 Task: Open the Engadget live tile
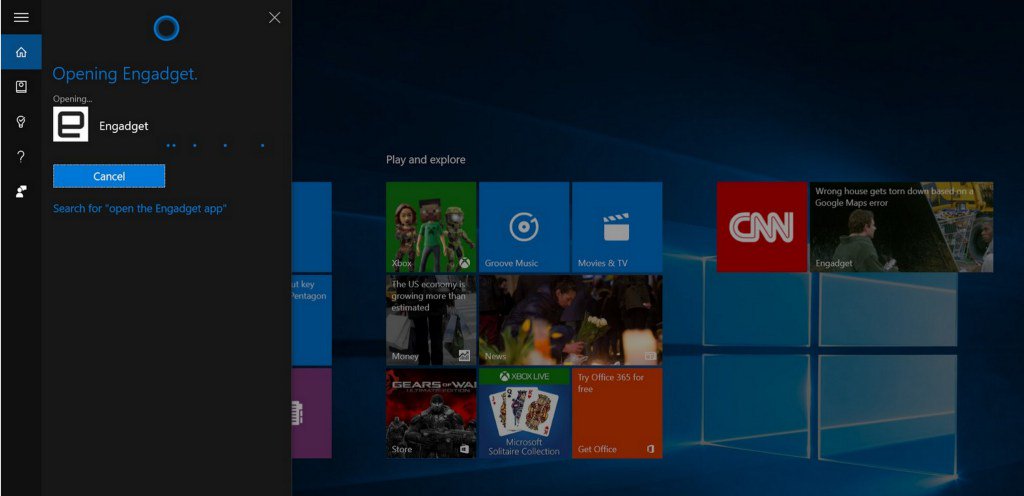901,226
